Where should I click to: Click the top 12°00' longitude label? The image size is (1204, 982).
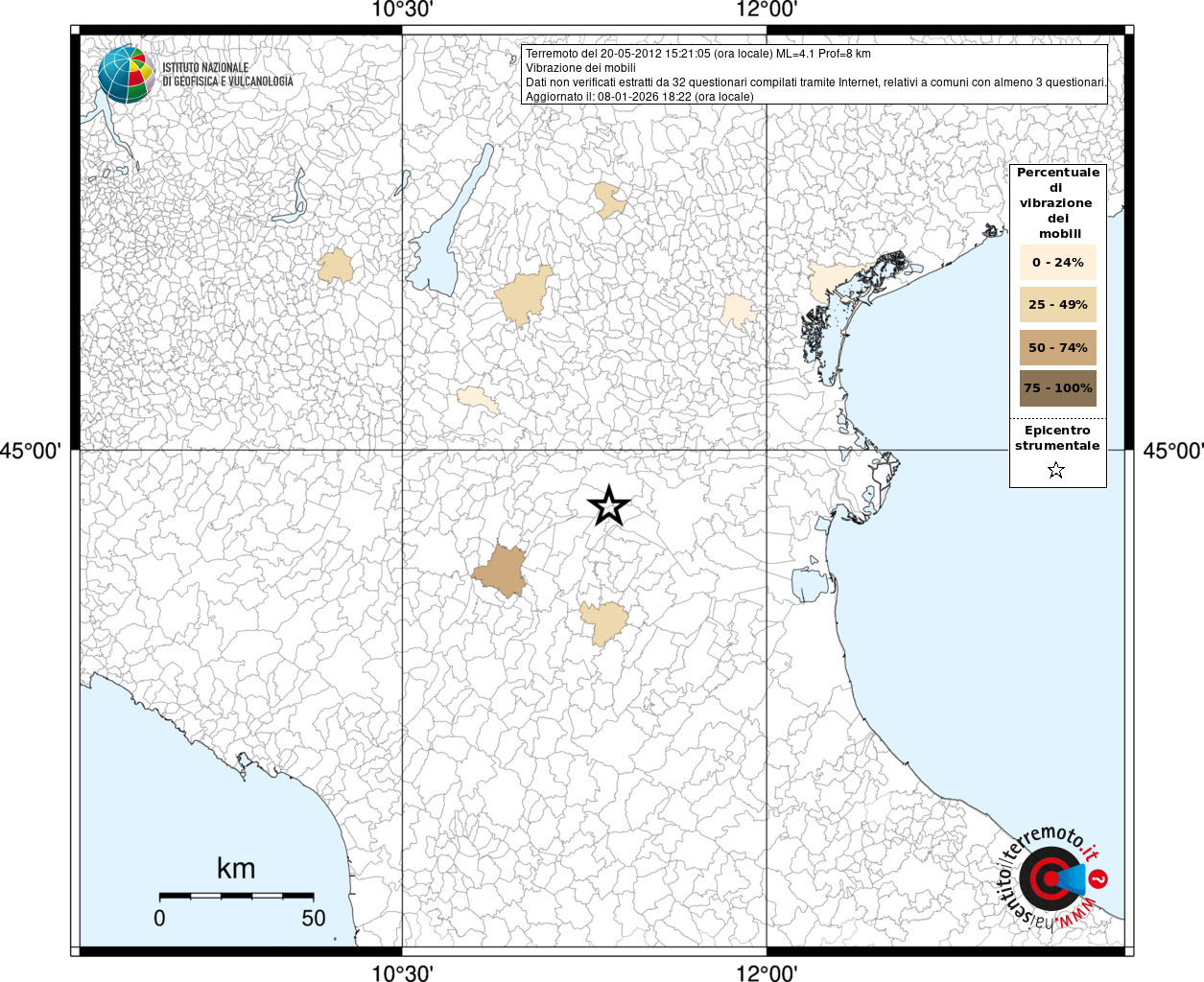pyautogui.click(x=767, y=10)
